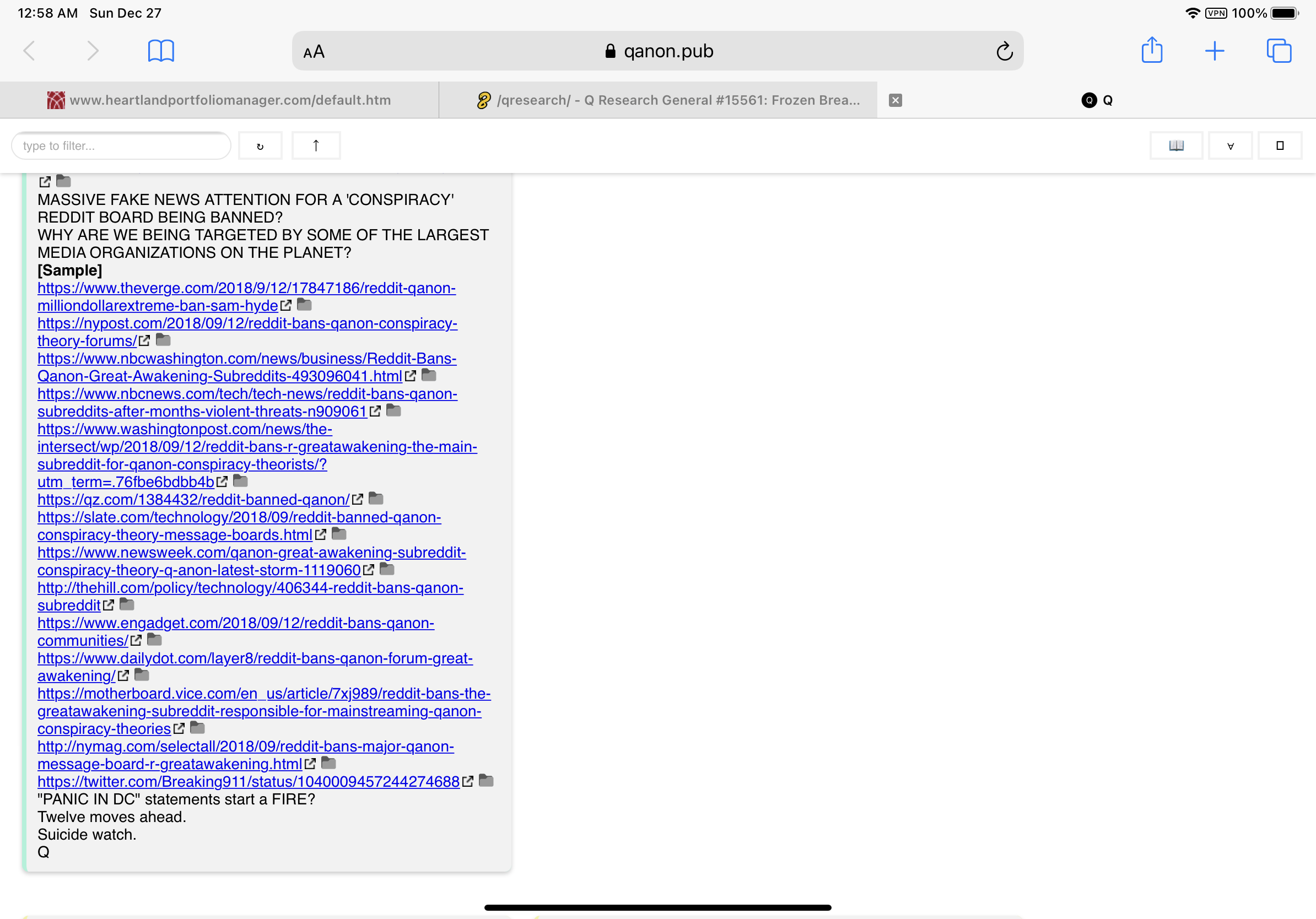Open the AA reader text size menu

pos(314,52)
